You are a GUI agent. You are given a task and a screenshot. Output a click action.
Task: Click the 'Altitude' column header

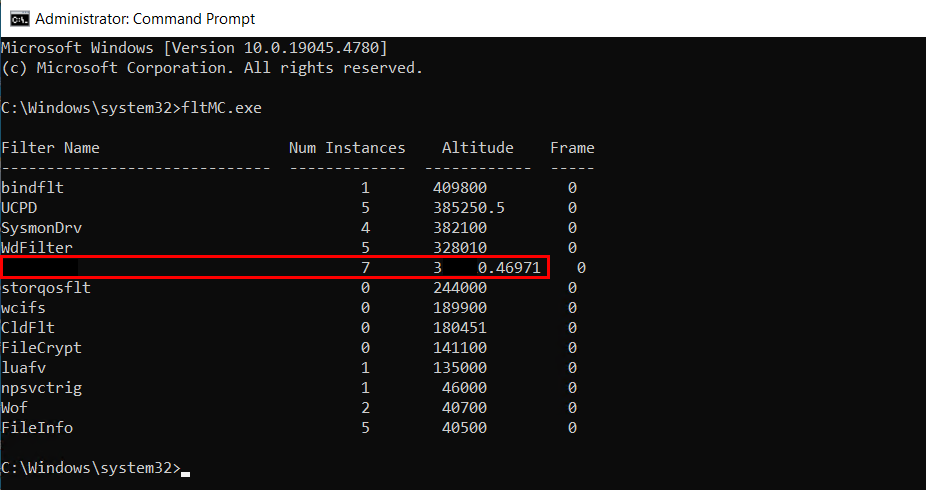(x=477, y=148)
